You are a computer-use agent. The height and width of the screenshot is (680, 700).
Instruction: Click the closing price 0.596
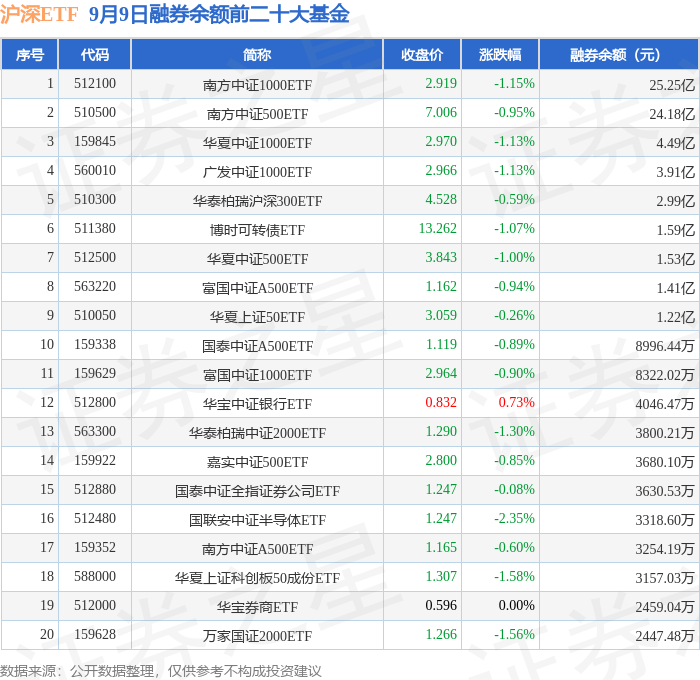[x=441, y=605]
